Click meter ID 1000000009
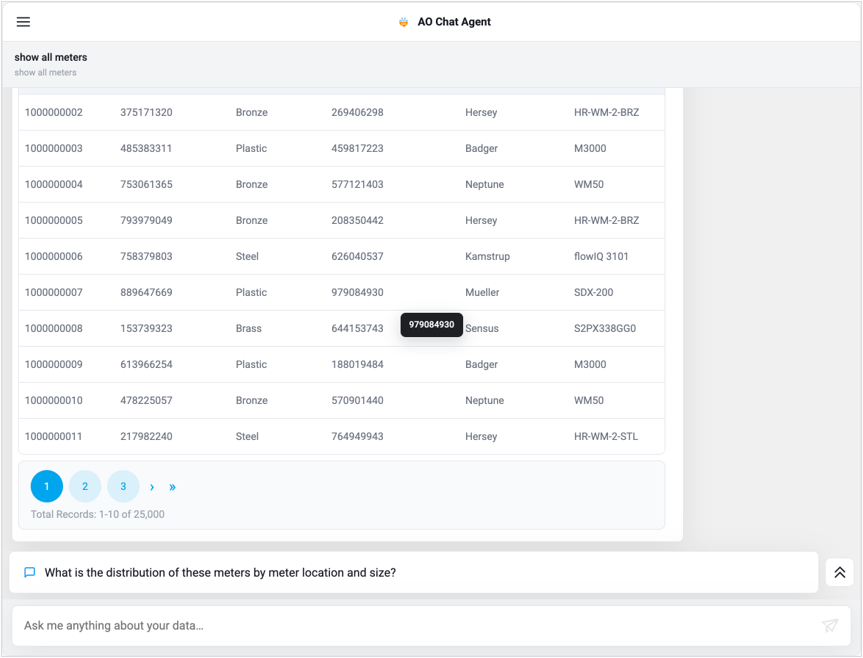This screenshot has height=658, width=863. coord(54,364)
